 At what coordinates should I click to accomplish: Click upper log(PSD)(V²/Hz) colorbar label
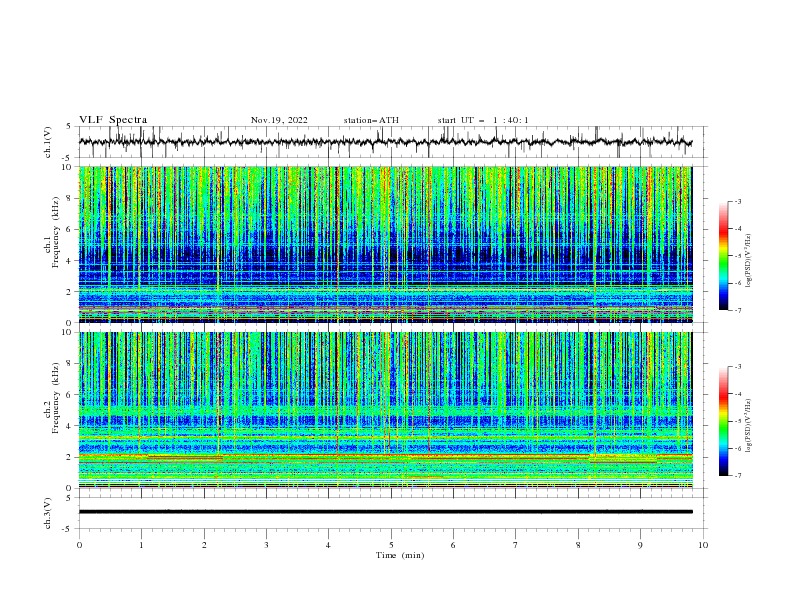749,261
